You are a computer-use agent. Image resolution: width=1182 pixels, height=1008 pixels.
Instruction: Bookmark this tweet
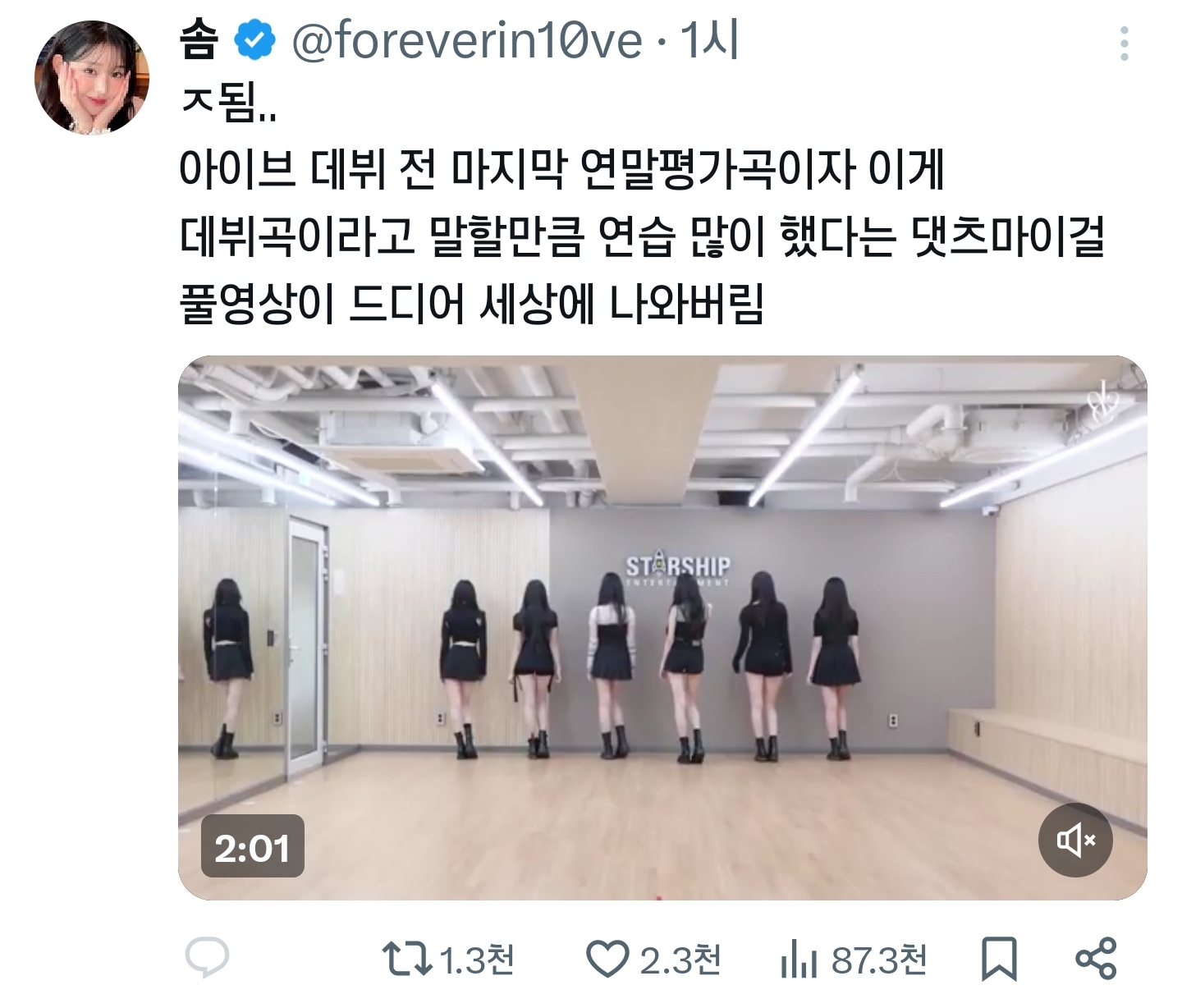(x=999, y=959)
